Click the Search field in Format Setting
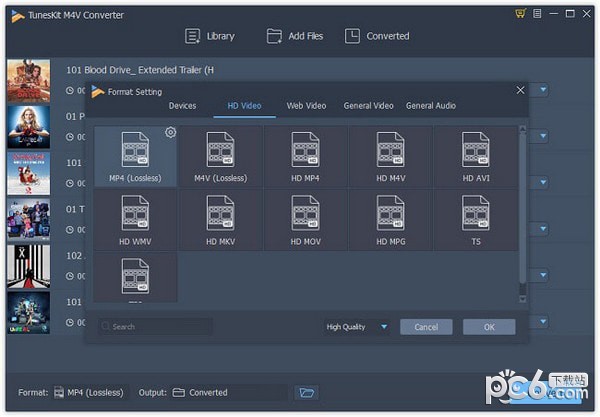Image resolution: width=600 pixels, height=417 pixels. (155, 327)
